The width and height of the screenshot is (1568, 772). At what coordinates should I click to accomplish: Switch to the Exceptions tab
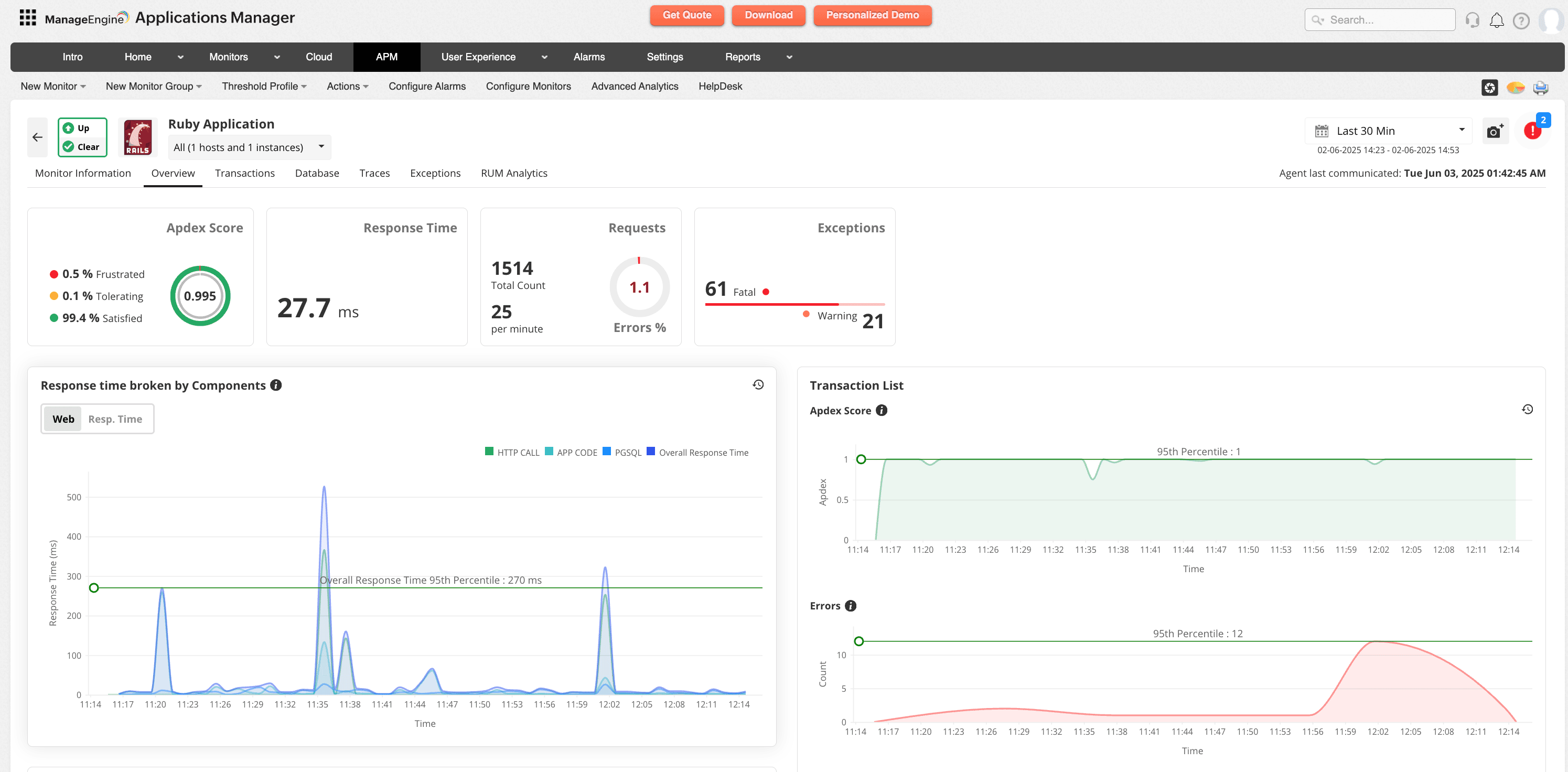coord(435,173)
